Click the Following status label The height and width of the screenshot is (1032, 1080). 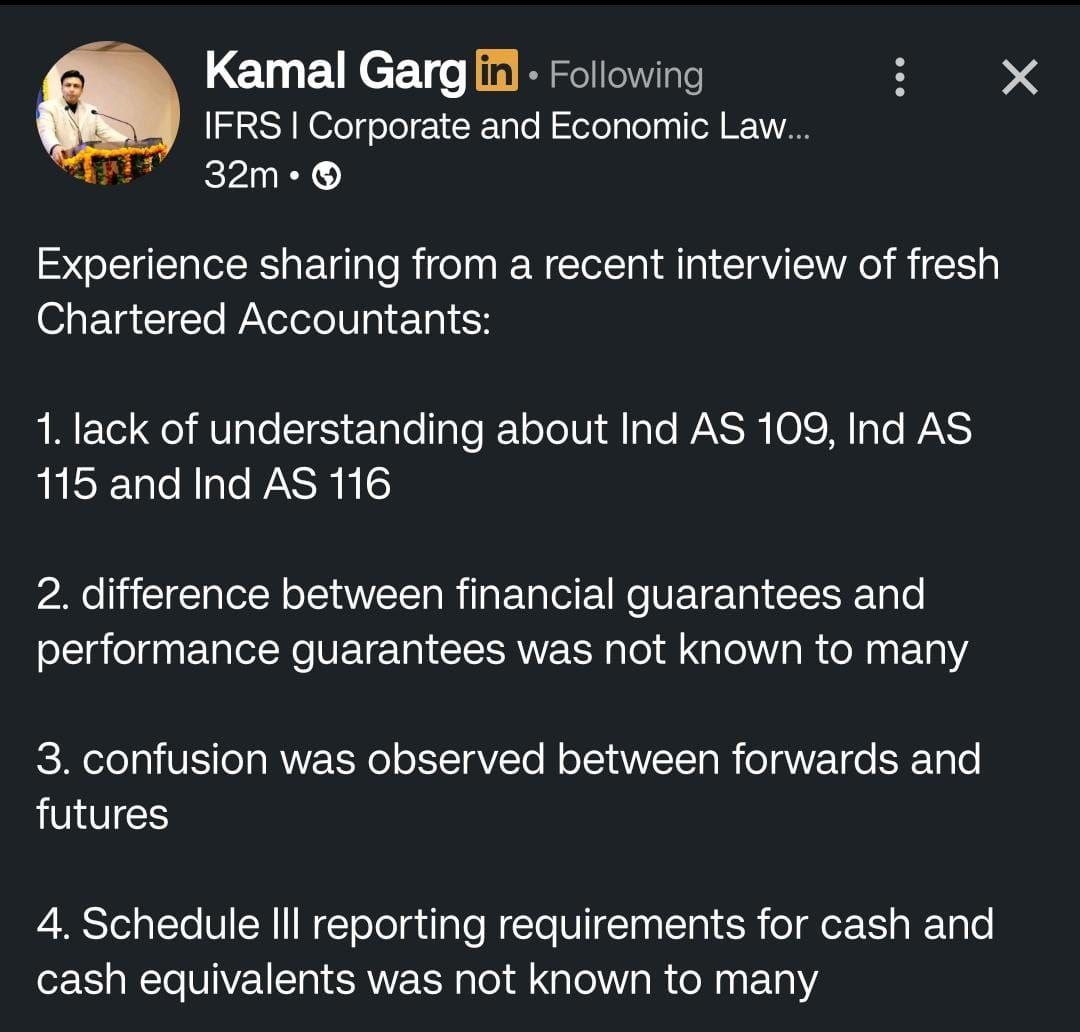click(626, 75)
